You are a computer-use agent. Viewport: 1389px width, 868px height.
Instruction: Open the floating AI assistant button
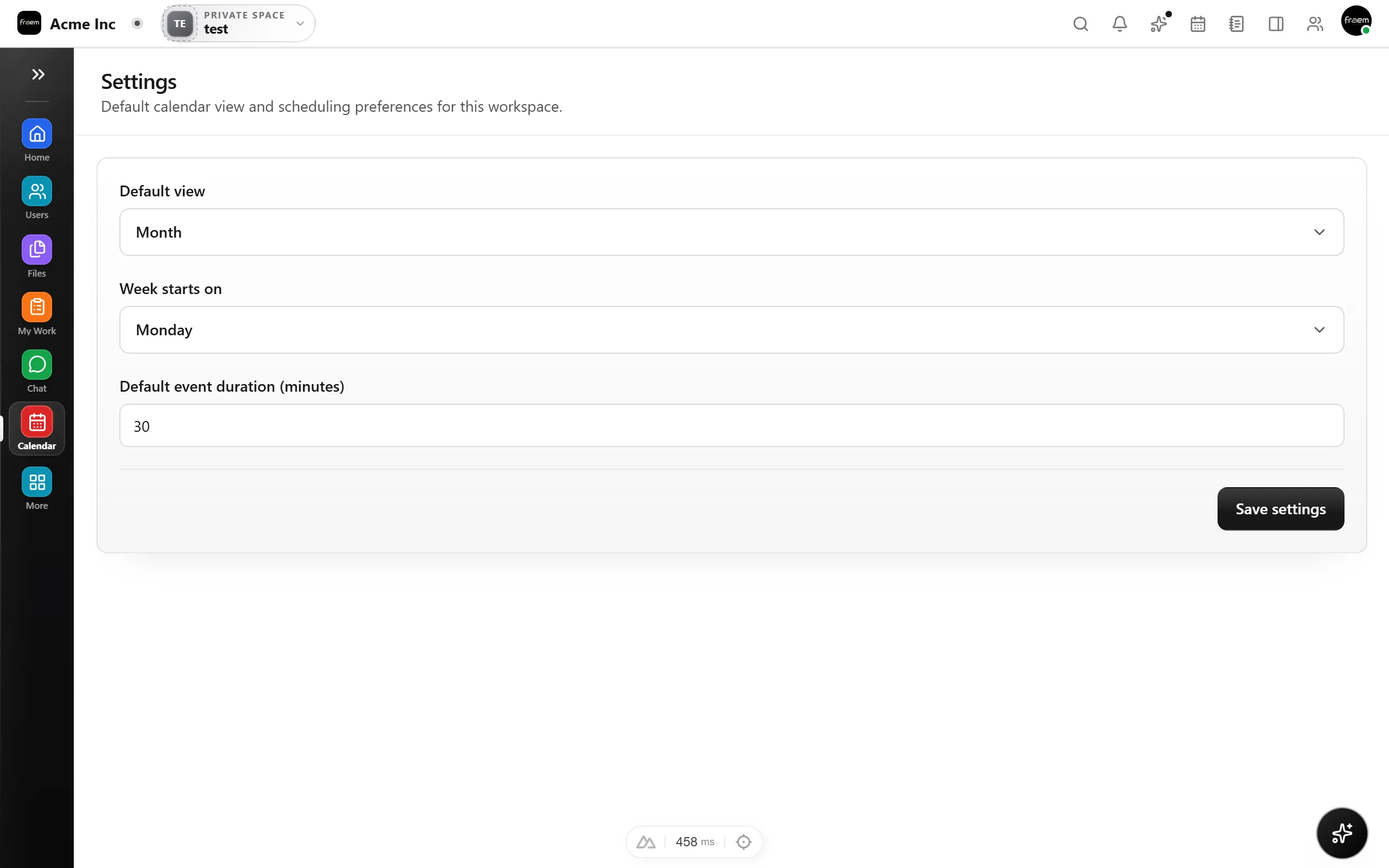[x=1341, y=833]
